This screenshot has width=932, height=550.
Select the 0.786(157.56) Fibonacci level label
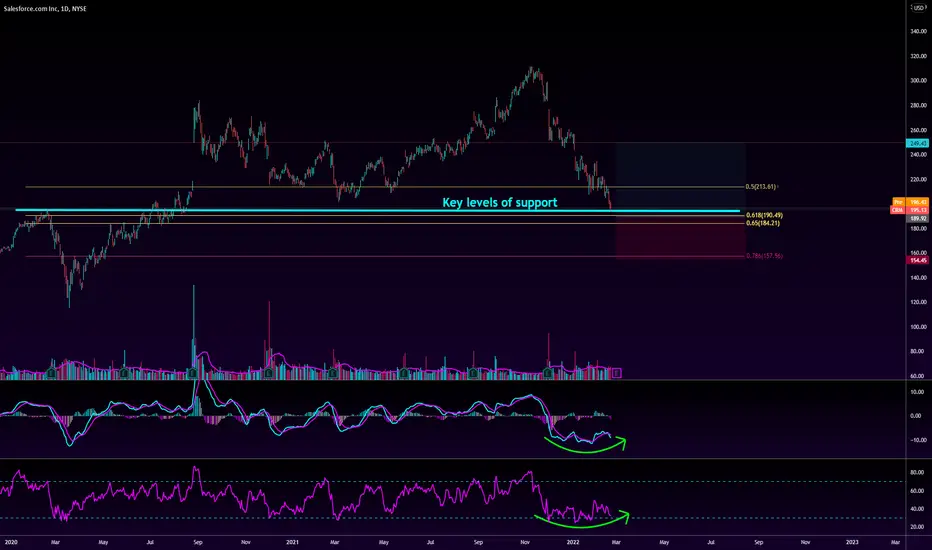point(764,256)
